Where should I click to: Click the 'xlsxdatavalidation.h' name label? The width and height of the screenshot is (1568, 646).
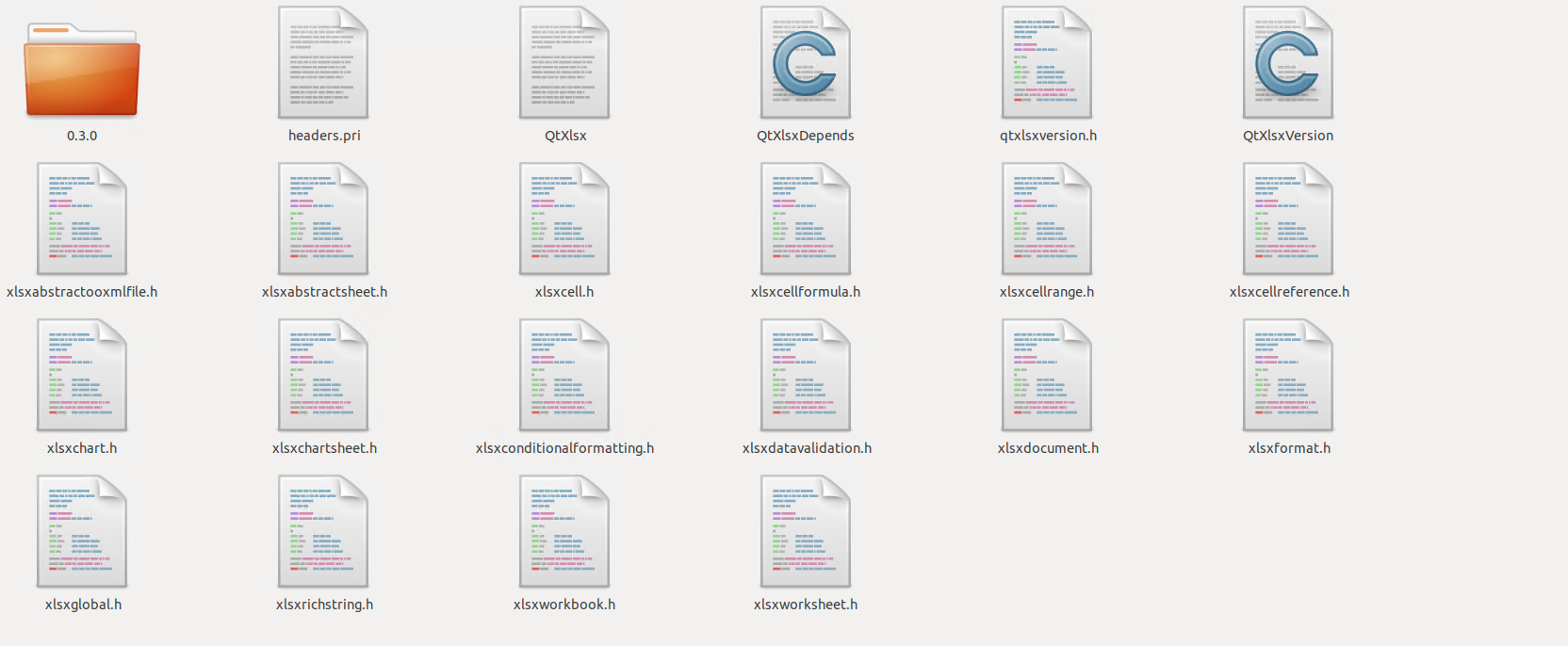807,448
